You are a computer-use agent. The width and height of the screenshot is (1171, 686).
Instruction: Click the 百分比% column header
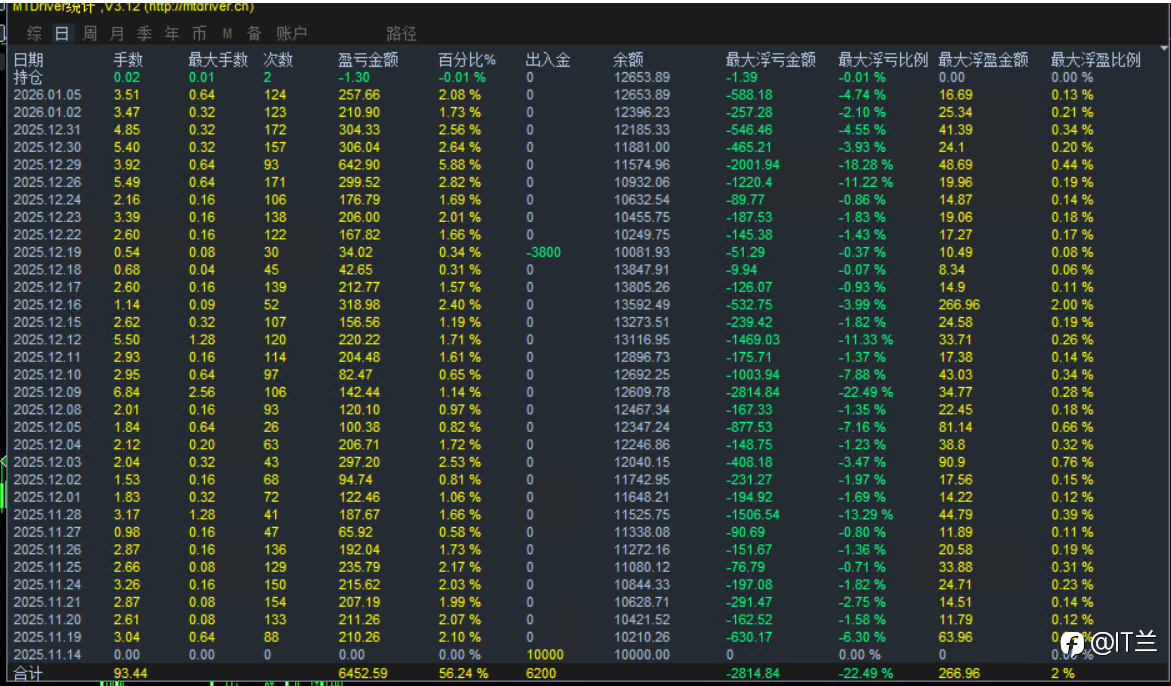coord(467,60)
